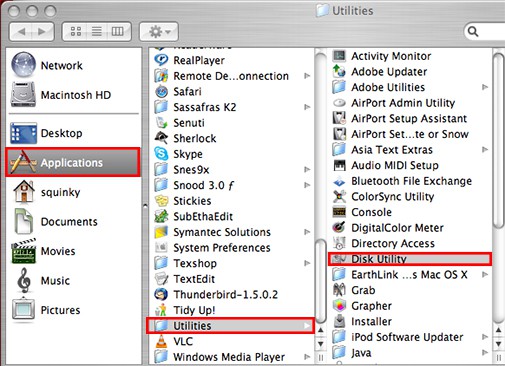This screenshot has width=505, height=366.
Task: Click the Adobe Updater icon
Action: [339, 71]
